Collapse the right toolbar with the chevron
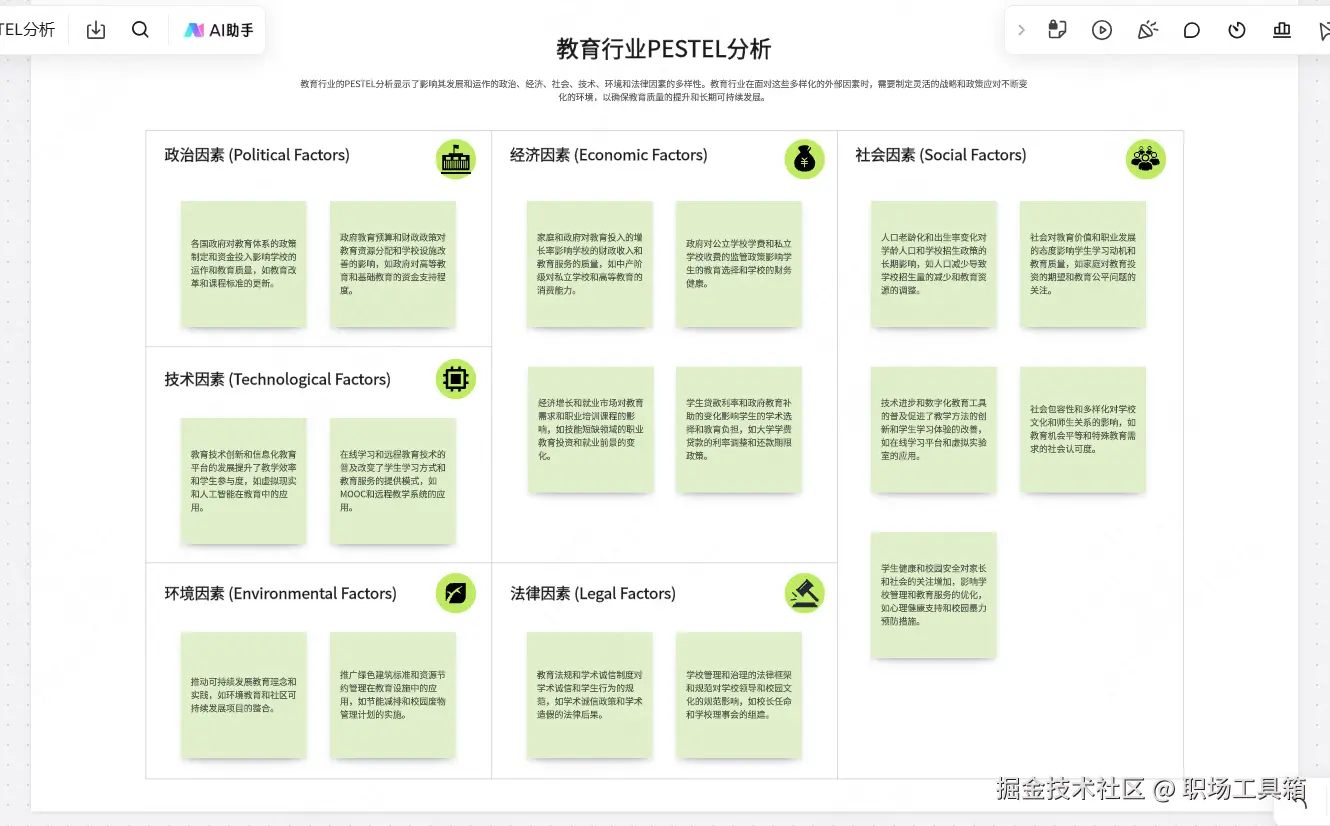This screenshot has height=826, width=1330. point(1021,30)
